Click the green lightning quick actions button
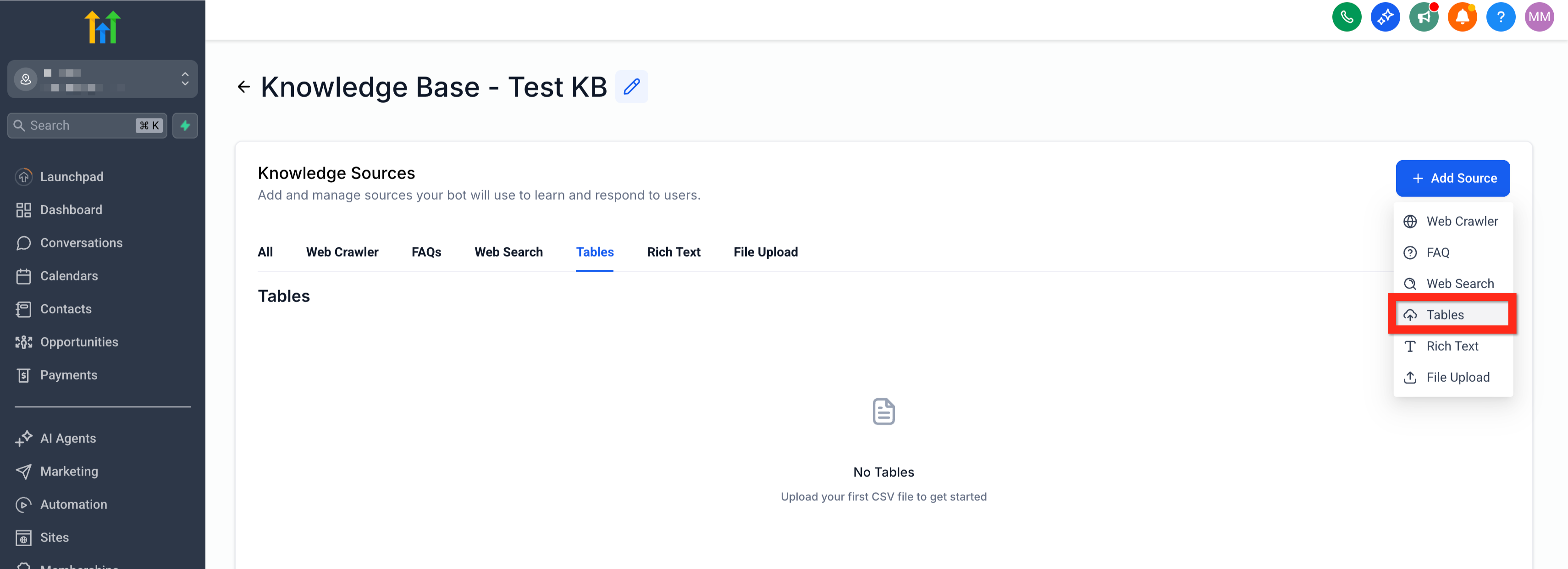Screen dimensions: 1568x569 click(x=185, y=125)
